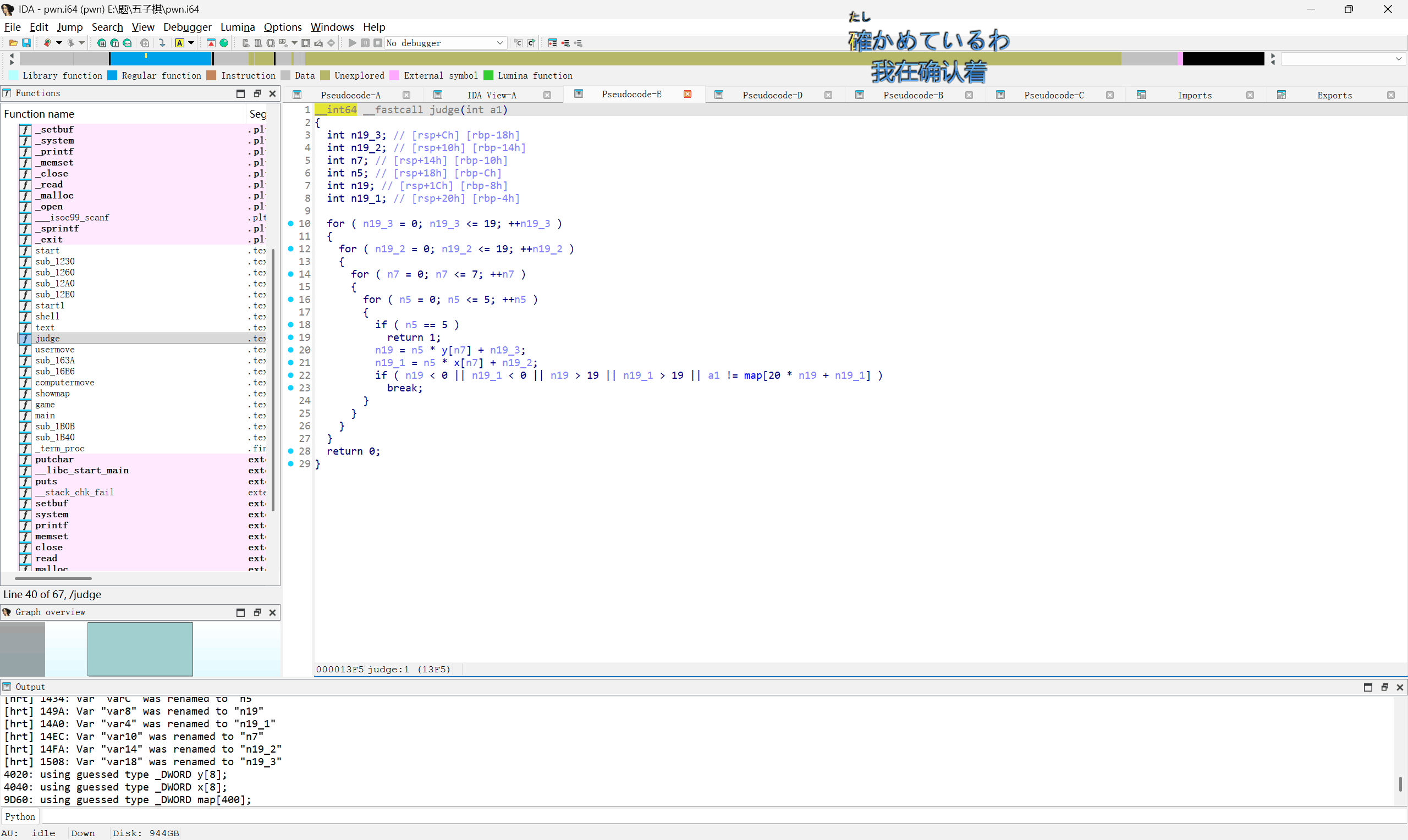Maximize the Functions panel
The width and height of the screenshot is (1408, 840).
click(x=240, y=93)
